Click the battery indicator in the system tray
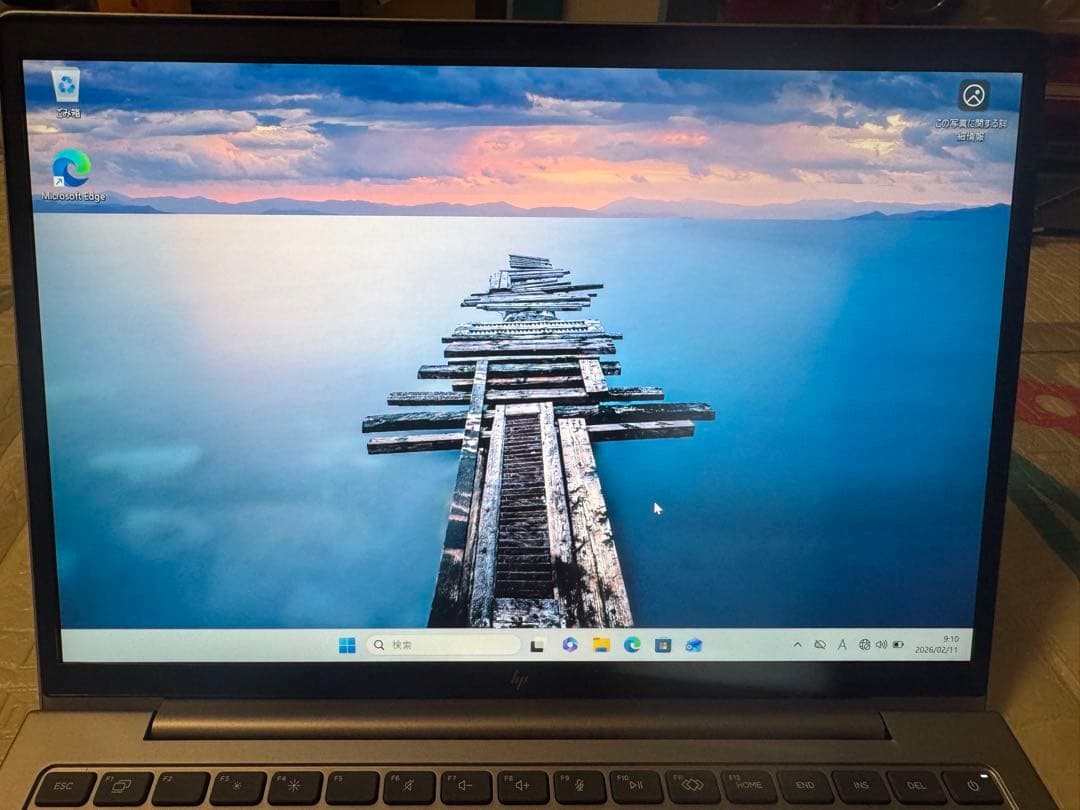Image resolution: width=1080 pixels, height=810 pixels. (898, 645)
